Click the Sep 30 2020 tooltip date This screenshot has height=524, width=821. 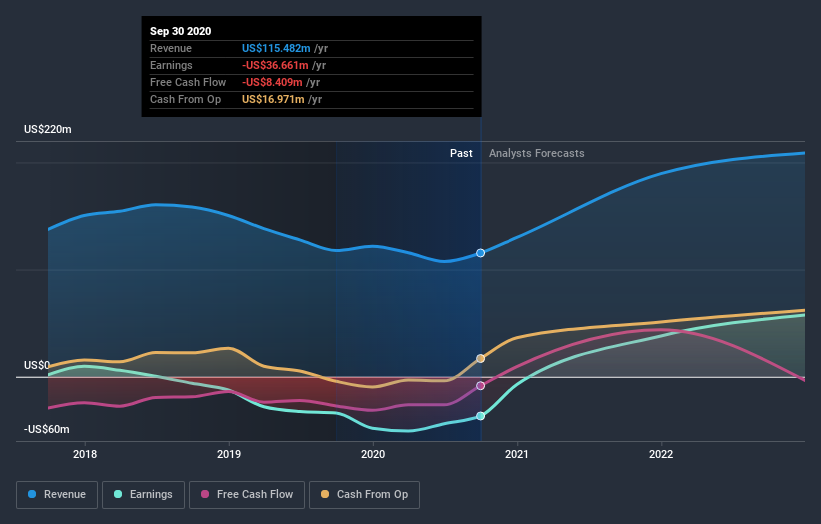[181, 31]
